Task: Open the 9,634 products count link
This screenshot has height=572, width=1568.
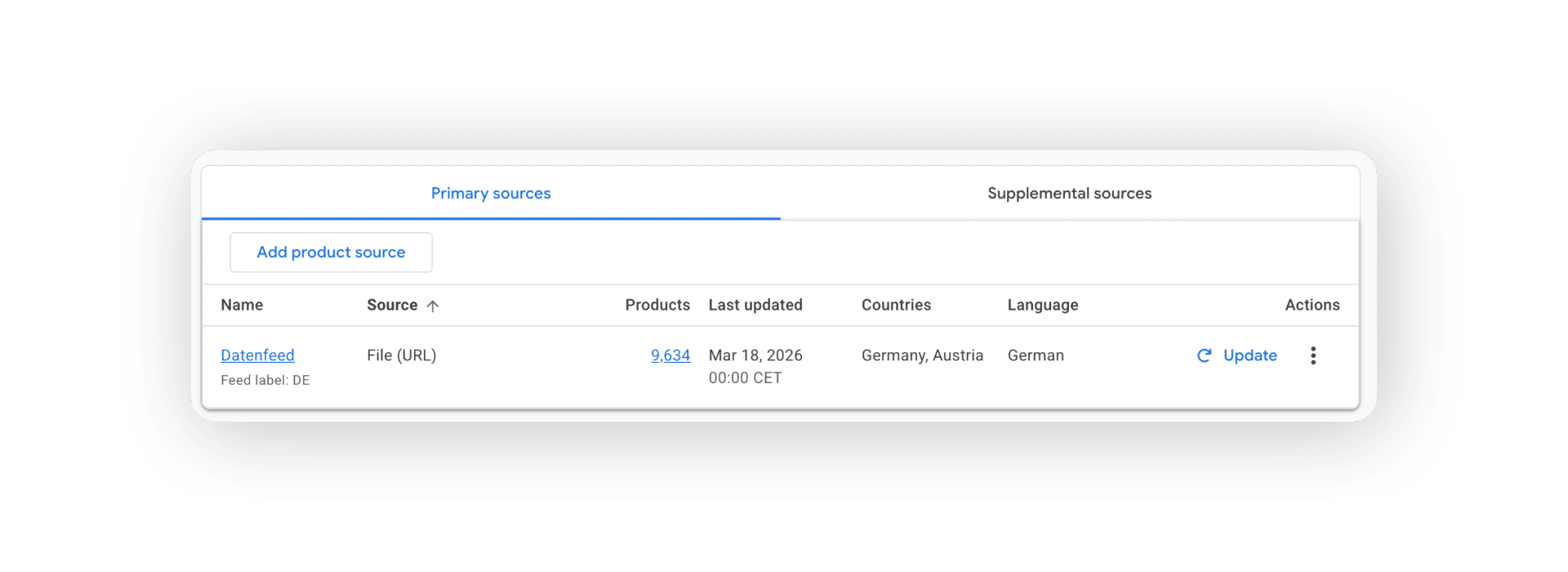Action: pos(670,355)
